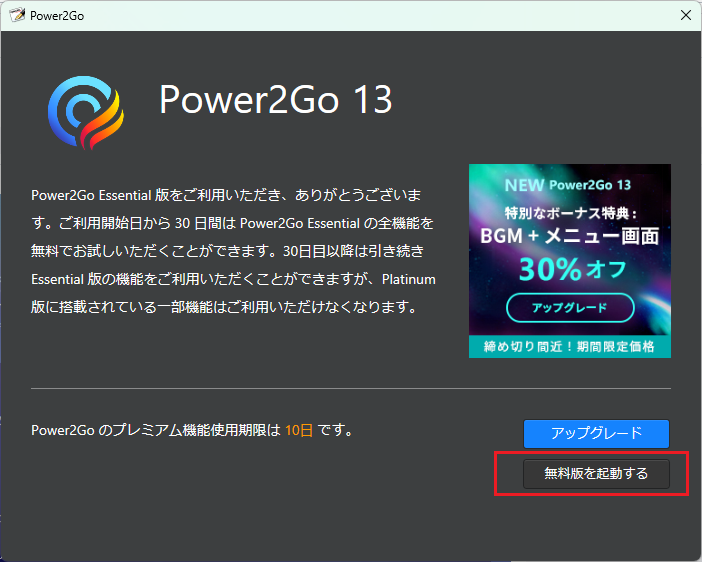Image resolution: width=702 pixels, height=562 pixels.
Task: Click the BGM + メニュー画面 banner text
Action: 569,236
